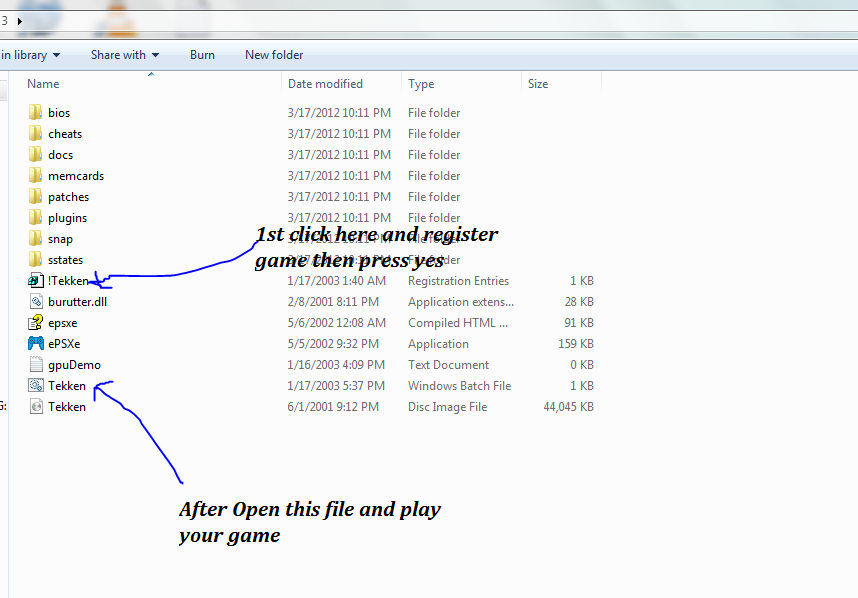Click the snap folder icon
The width and height of the screenshot is (858, 598).
[36, 239]
